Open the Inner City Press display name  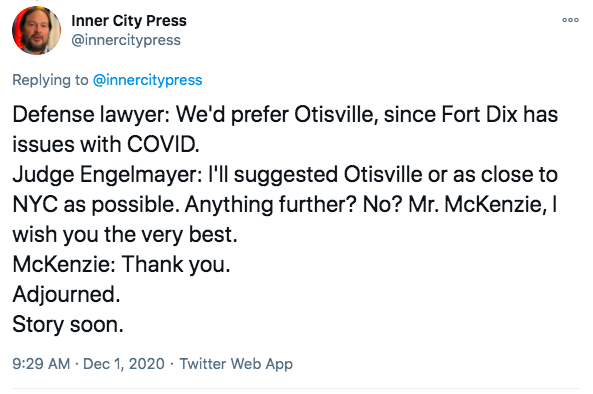tap(129, 21)
